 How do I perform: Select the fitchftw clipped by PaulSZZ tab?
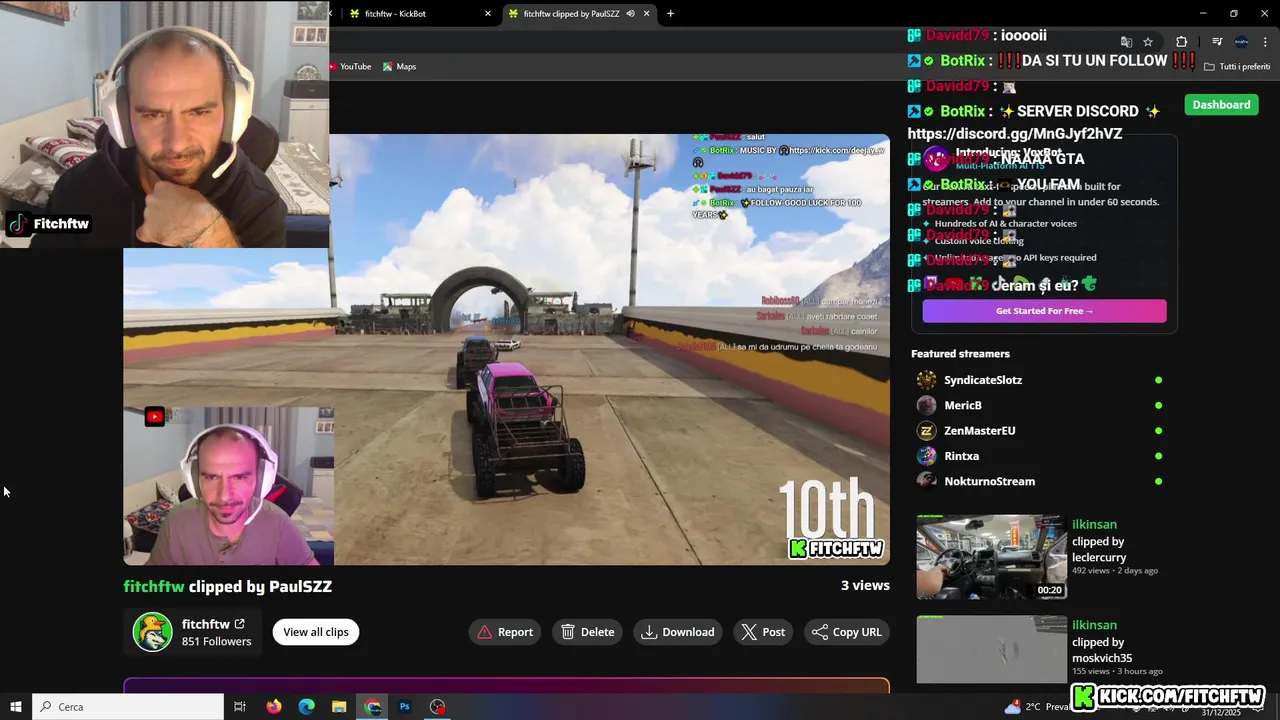[x=572, y=14]
